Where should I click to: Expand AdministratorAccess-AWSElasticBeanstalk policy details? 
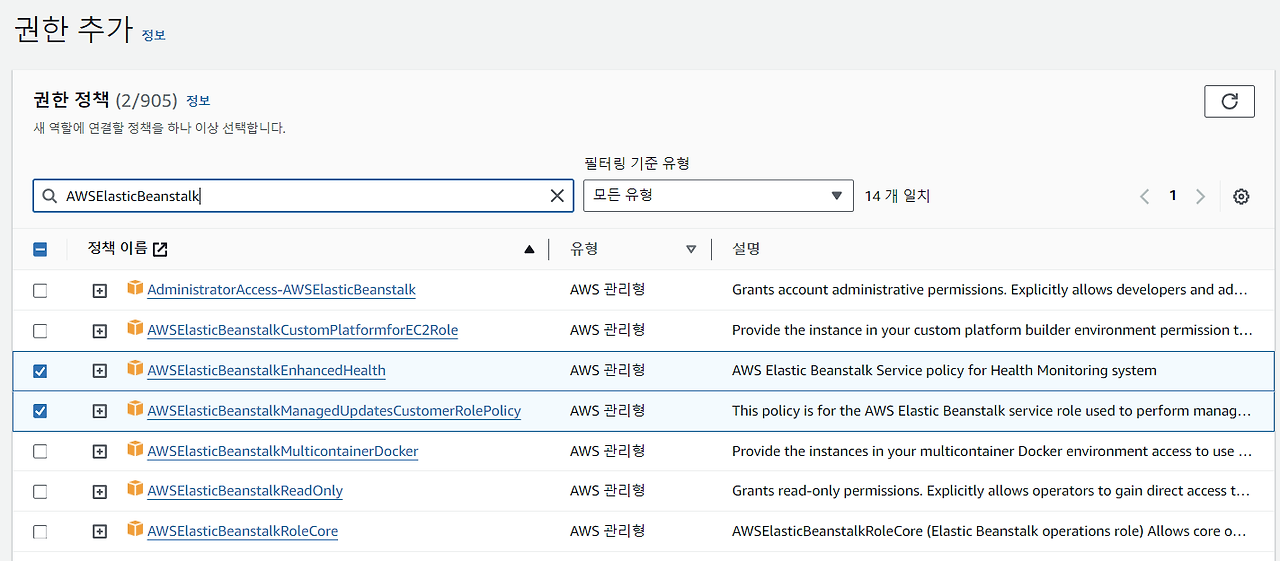tap(99, 290)
